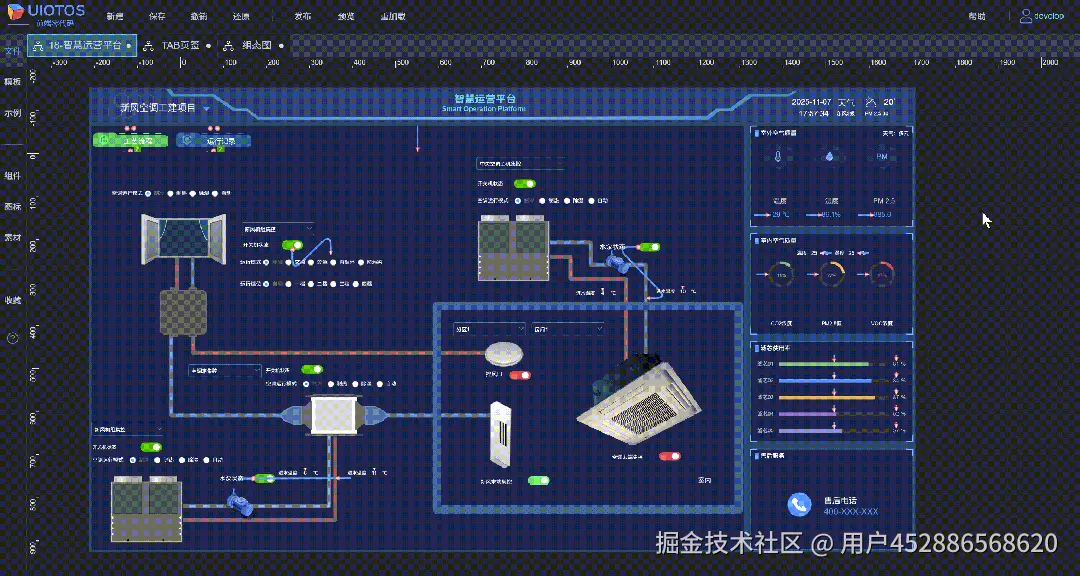Open the 示例 panel in left sidebar
The image size is (1080, 576).
click(x=12, y=113)
